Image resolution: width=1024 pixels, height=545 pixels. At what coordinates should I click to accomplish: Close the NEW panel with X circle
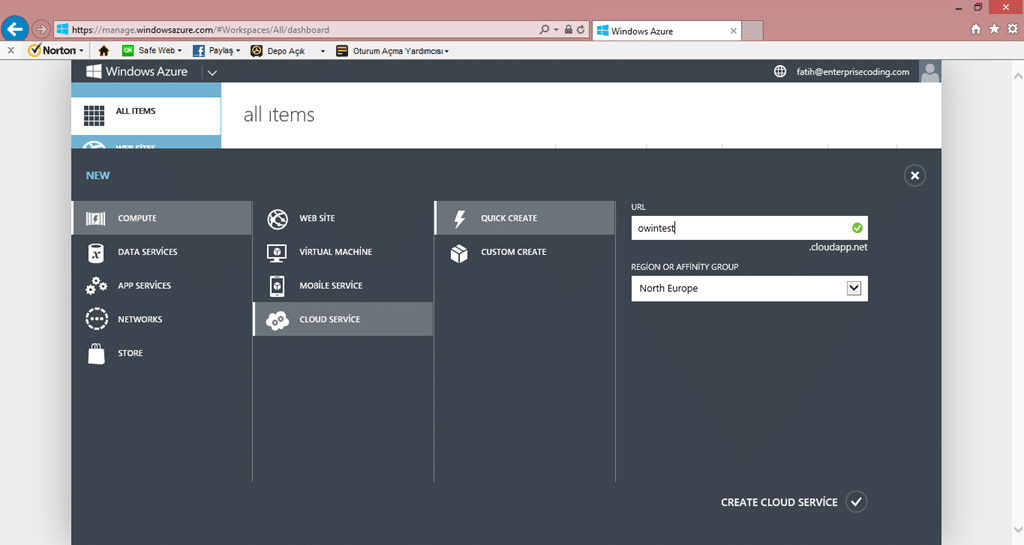(x=914, y=176)
